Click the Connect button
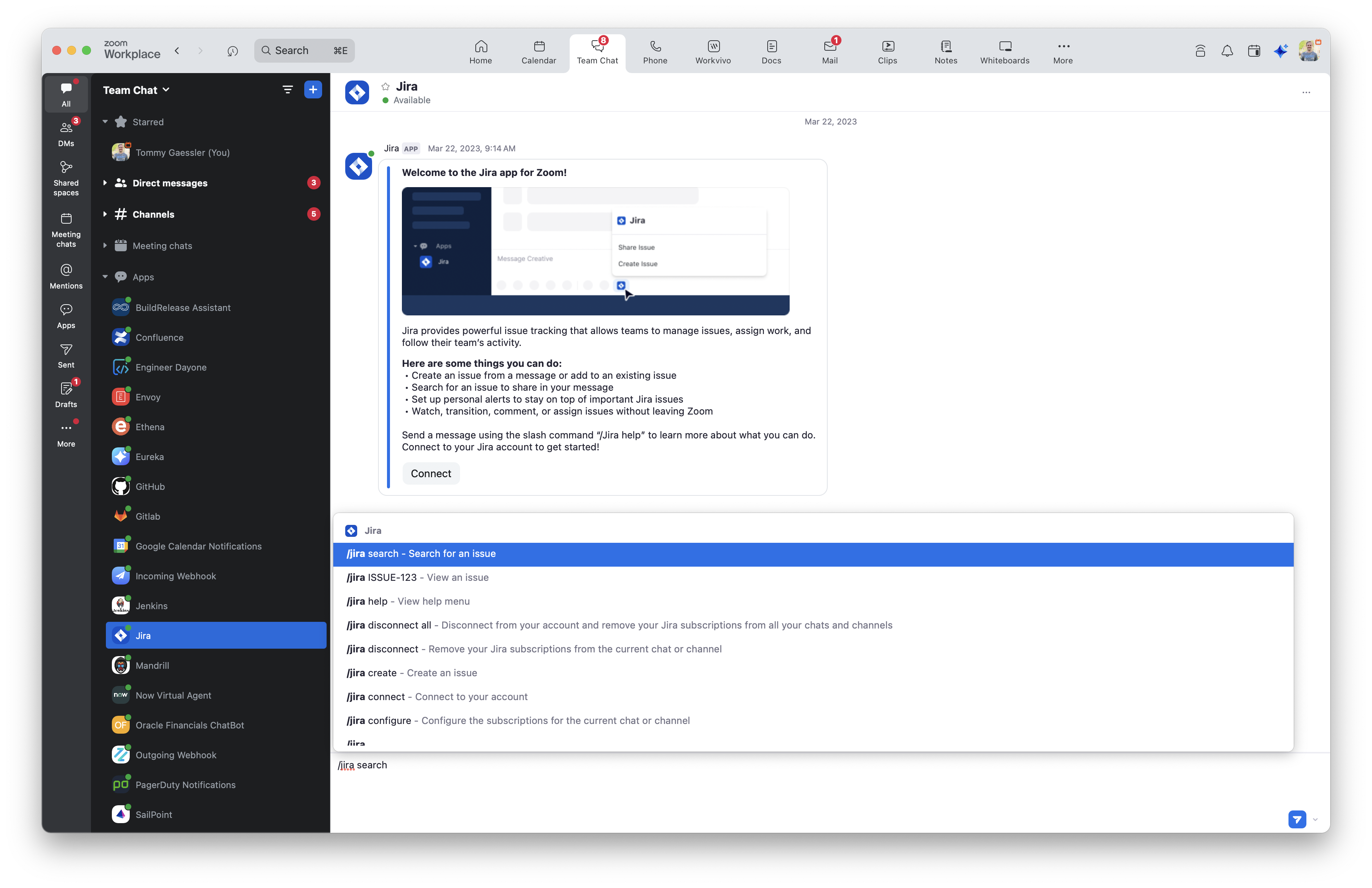 click(431, 473)
